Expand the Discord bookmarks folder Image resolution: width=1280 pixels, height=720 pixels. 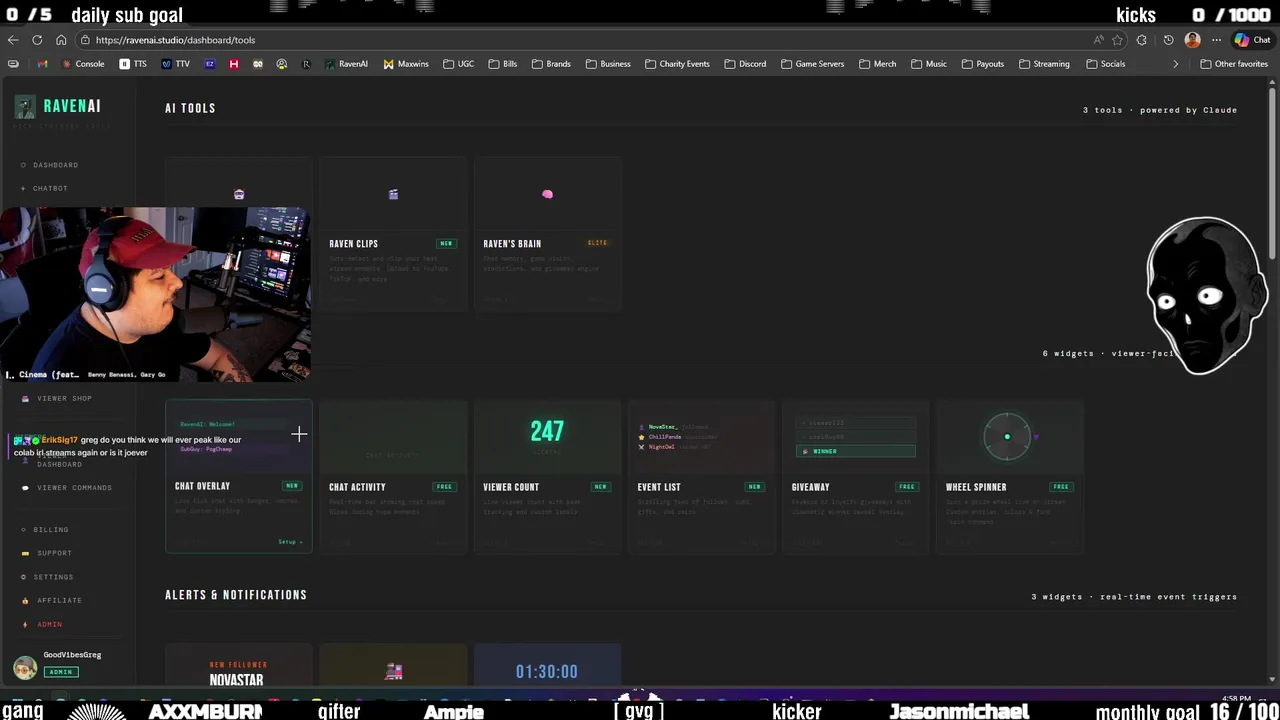pos(745,64)
